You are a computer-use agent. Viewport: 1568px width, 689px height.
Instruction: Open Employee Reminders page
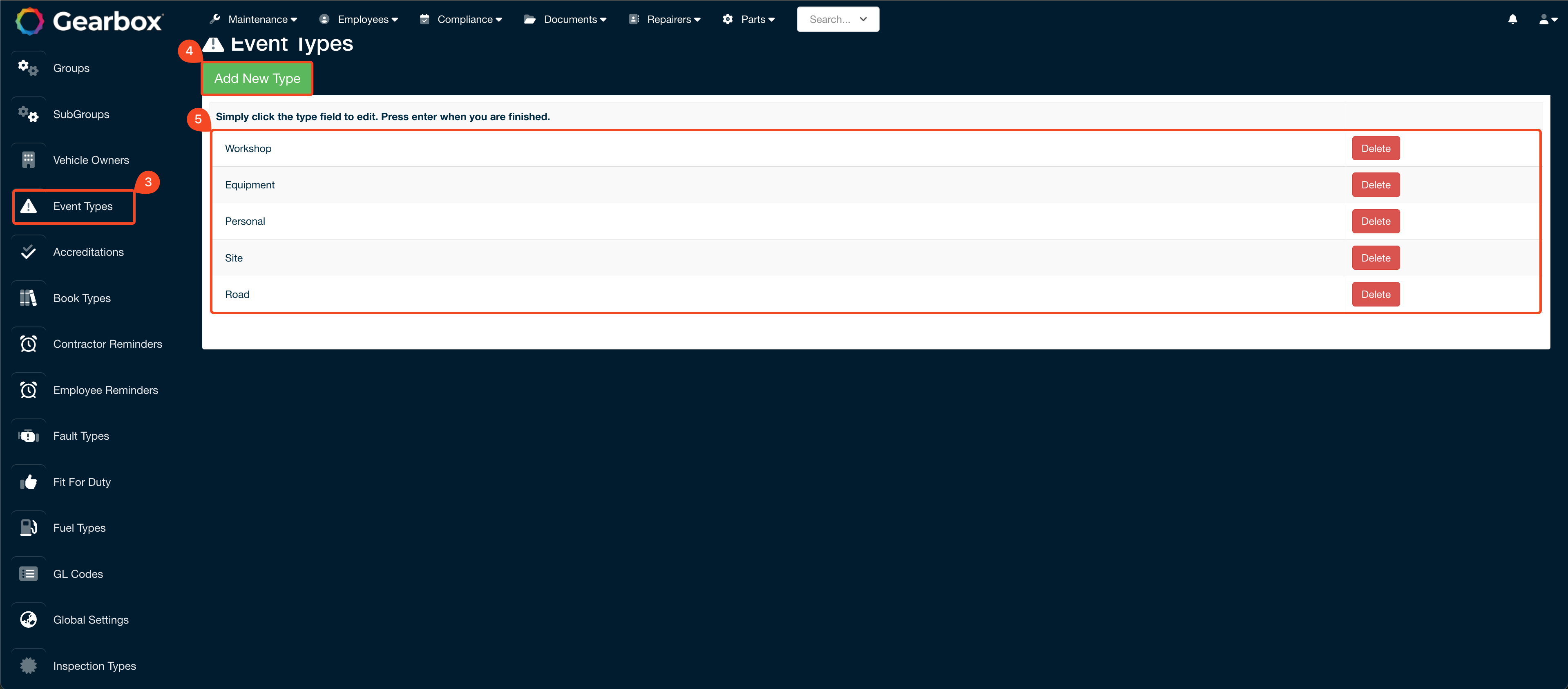[105, 390]
